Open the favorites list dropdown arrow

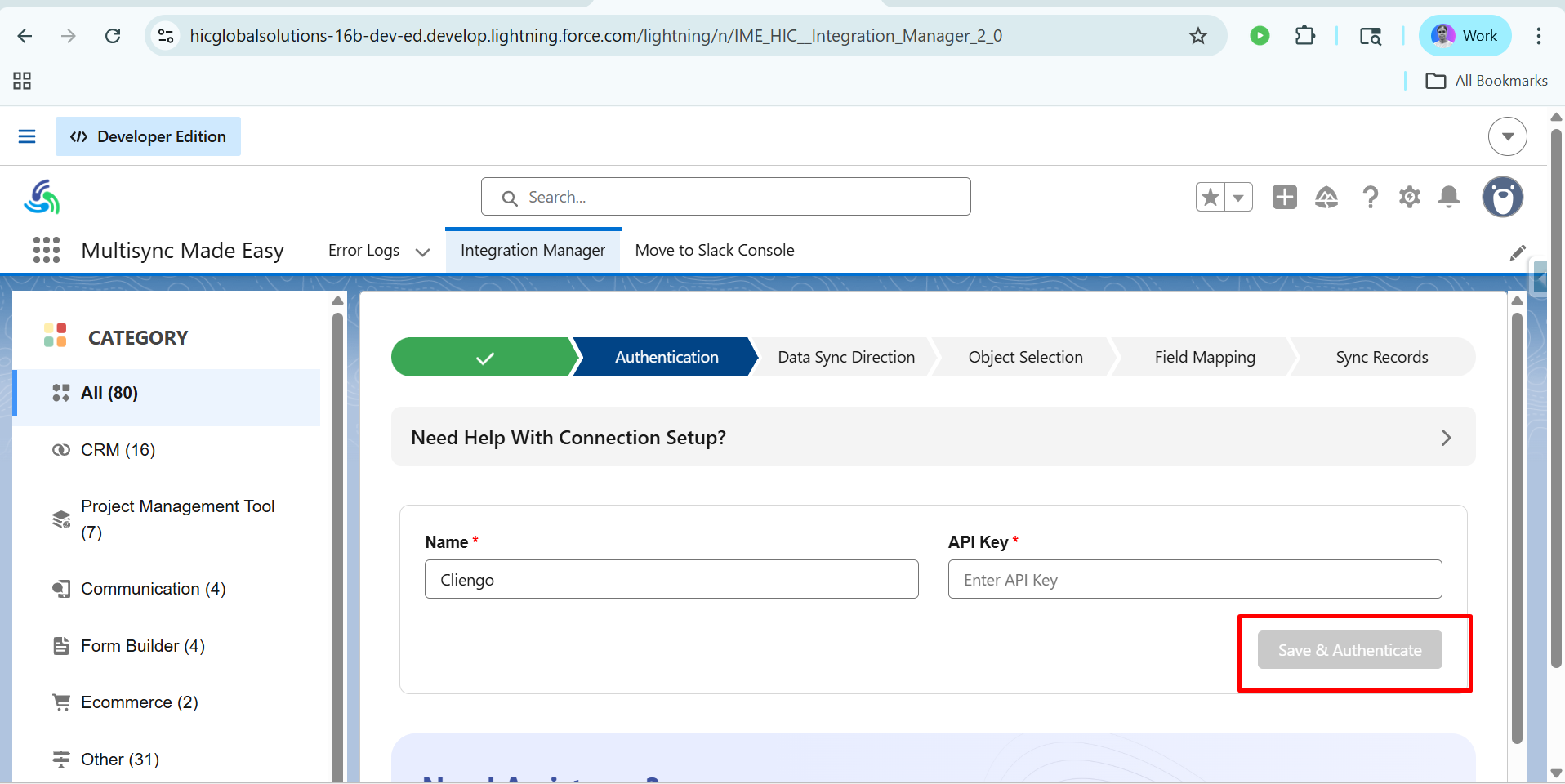tap(1238, 197)
